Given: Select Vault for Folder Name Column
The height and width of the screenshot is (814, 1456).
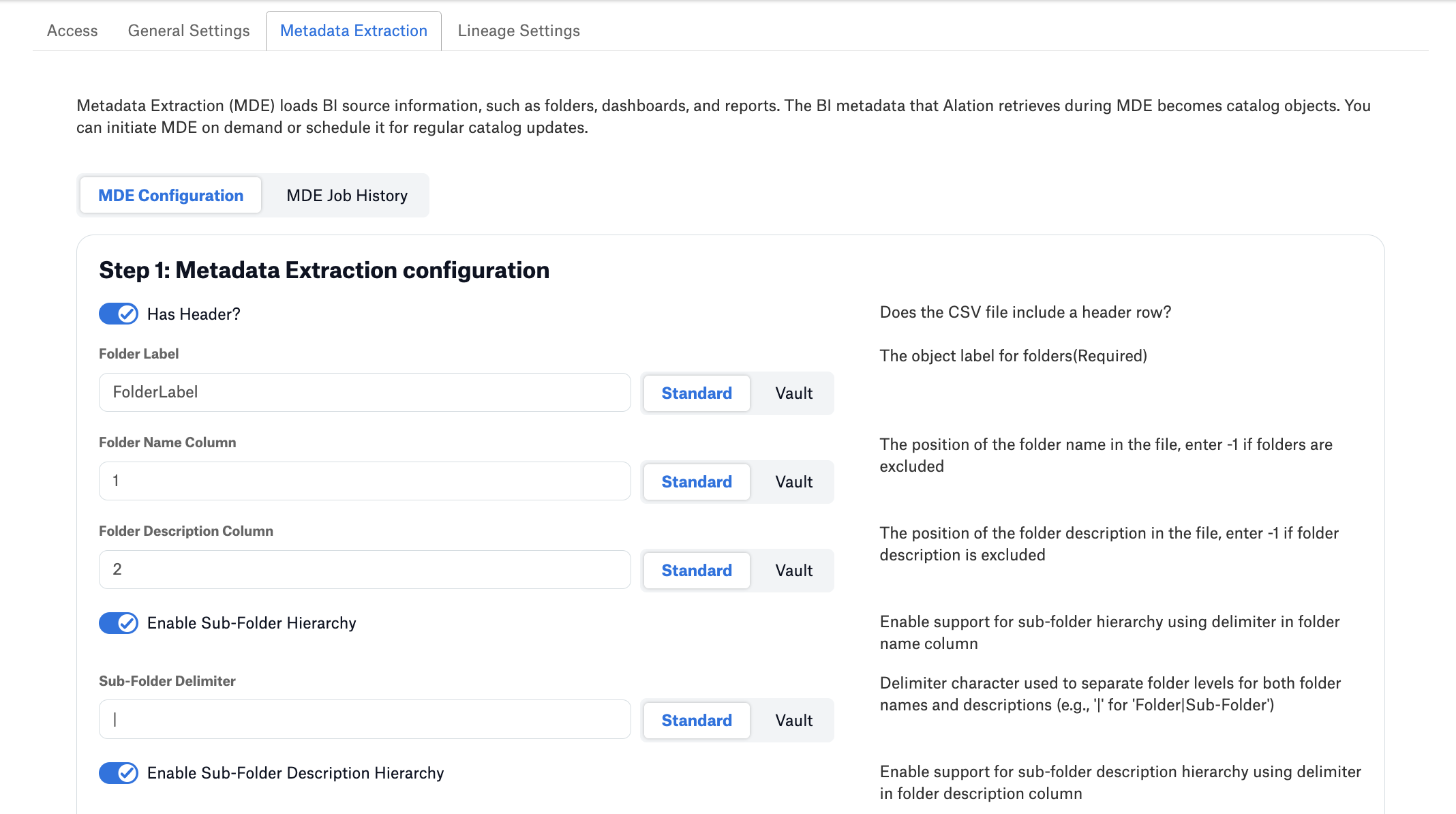Looking at the screenshot, I should point(793,482).
